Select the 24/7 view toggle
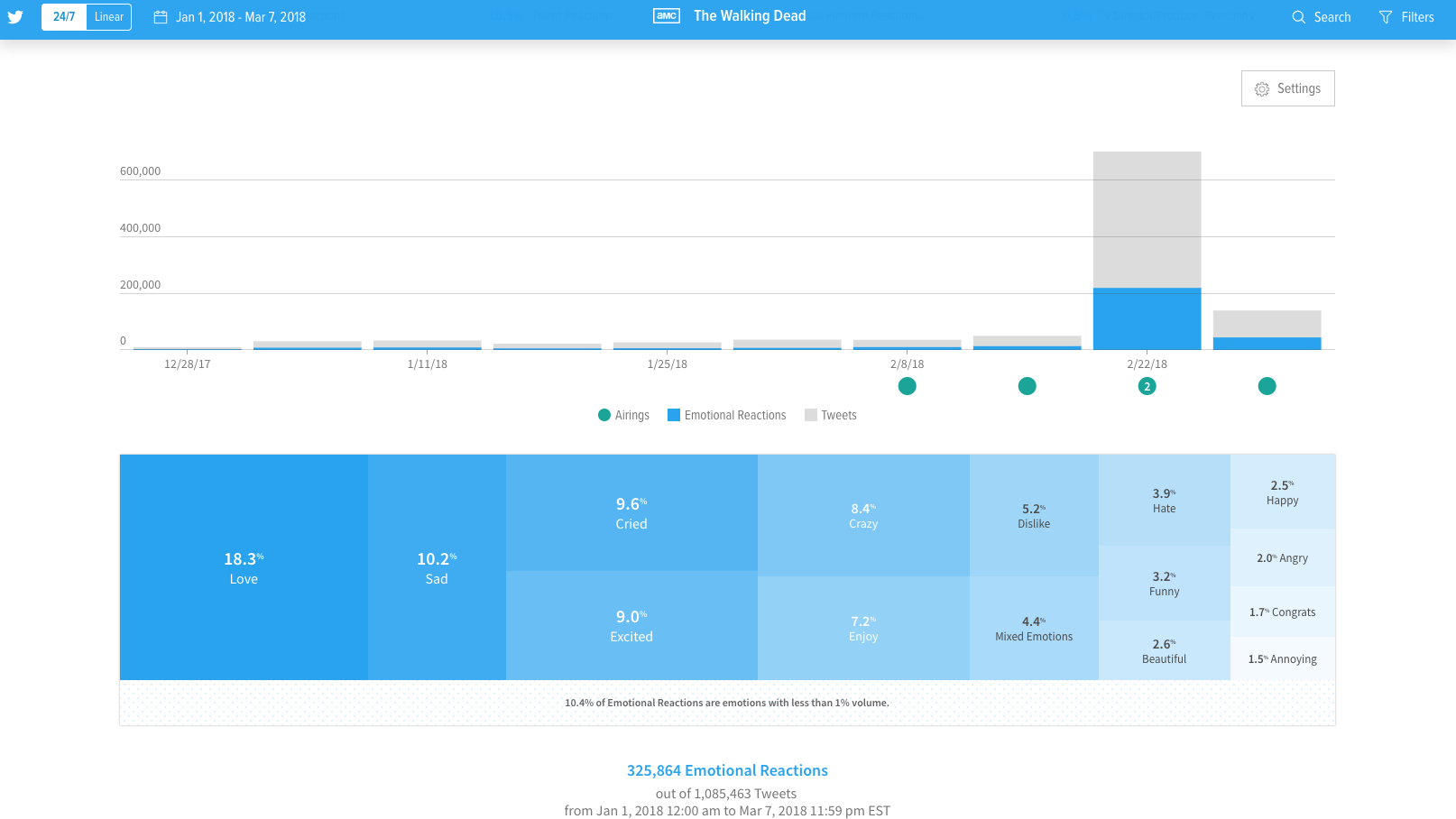Screen dimensions: 1456x819 [x=64, y=17]
